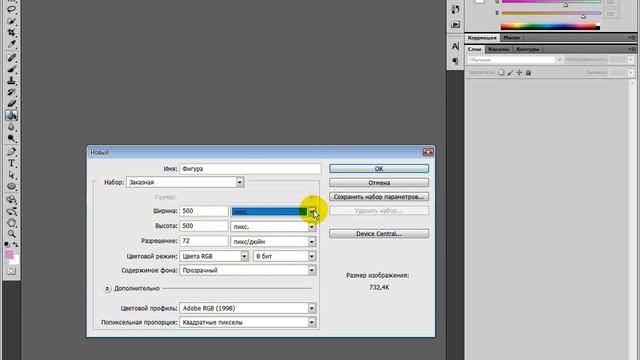Select the Paint Bucket tool
Image resolution: width=640 pixels, height=360 pixels.
tap(11, 116)
